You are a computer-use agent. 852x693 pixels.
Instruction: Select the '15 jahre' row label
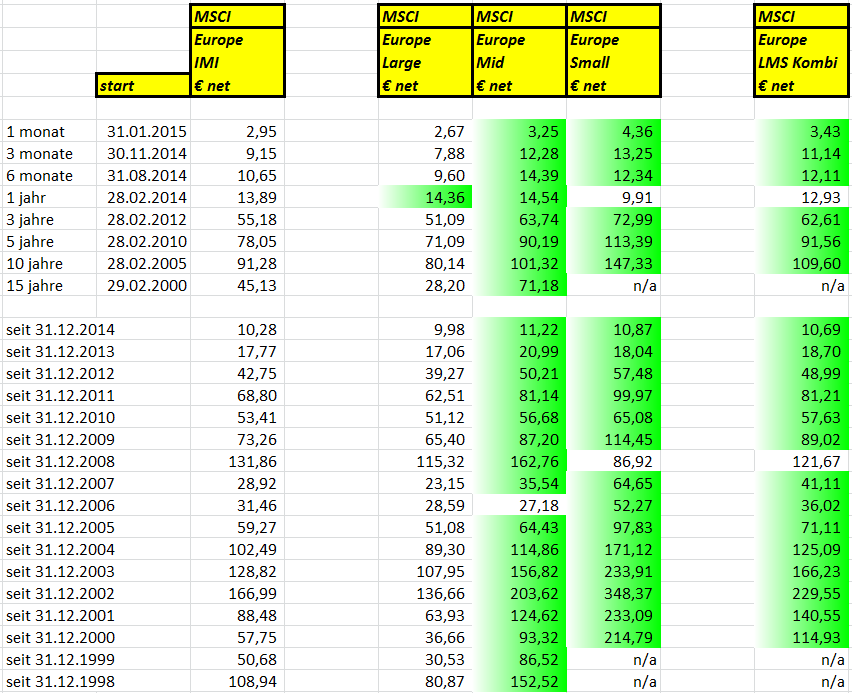click(34, 286)
